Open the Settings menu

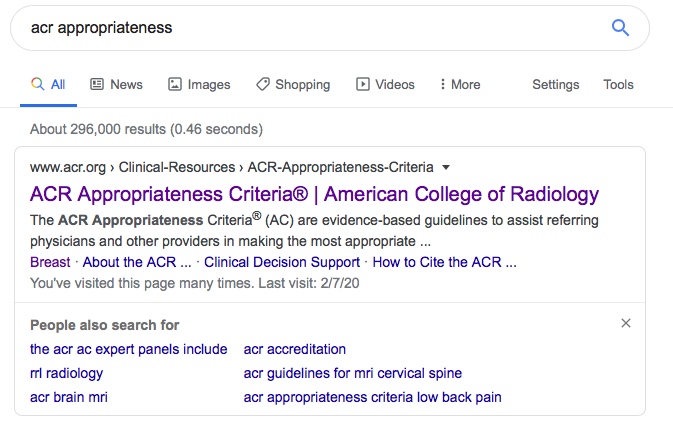pyautogui.click(x=555, y=84)
